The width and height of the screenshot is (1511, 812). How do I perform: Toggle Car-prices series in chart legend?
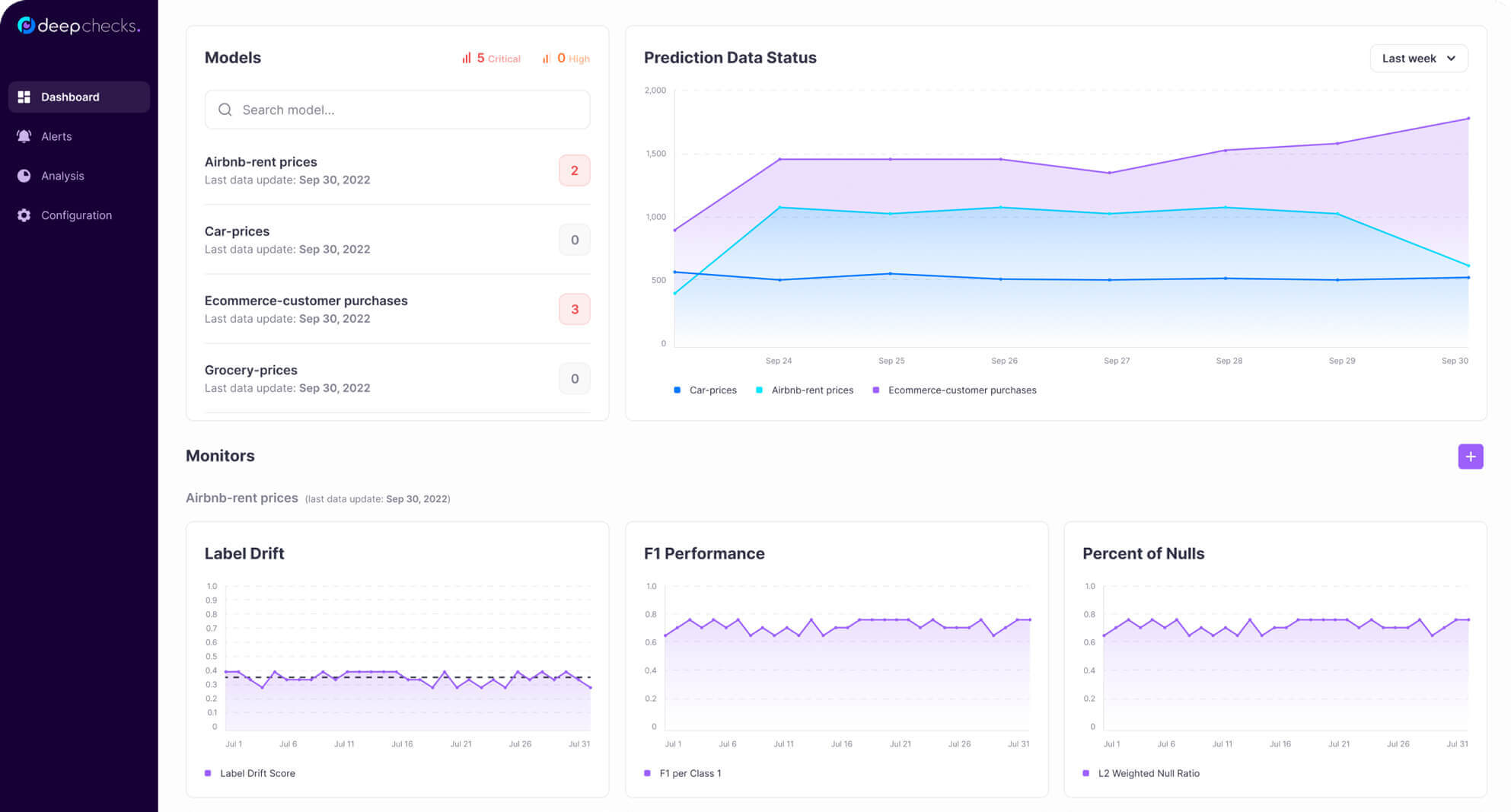[x=705, y=390]
